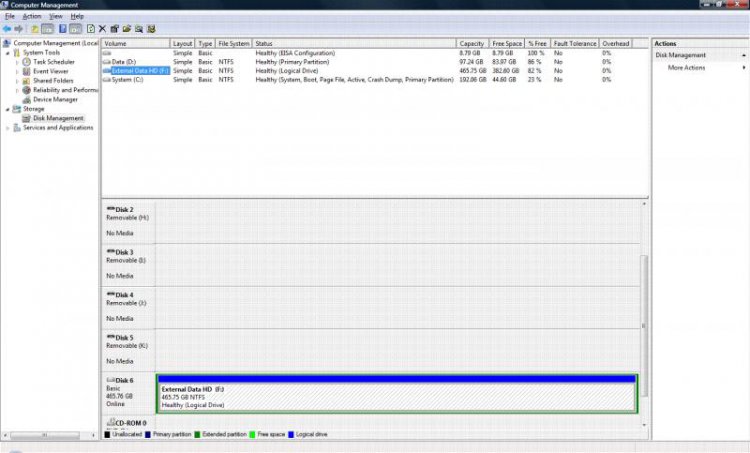Screen dimensions: 750x453
Task: Click the Up One Level folder icon
Action: pyautogui.click(x=33, y=29)
